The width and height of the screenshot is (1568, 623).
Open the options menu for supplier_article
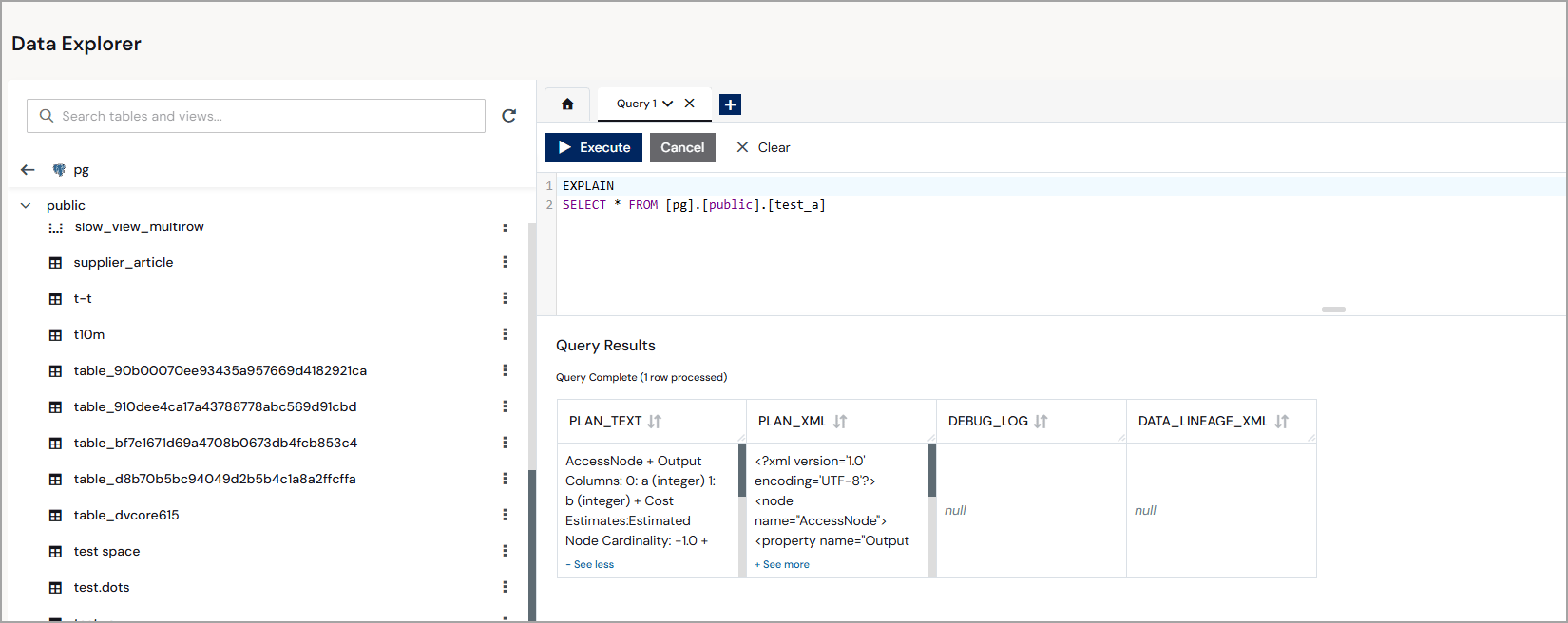coord(505,262)
